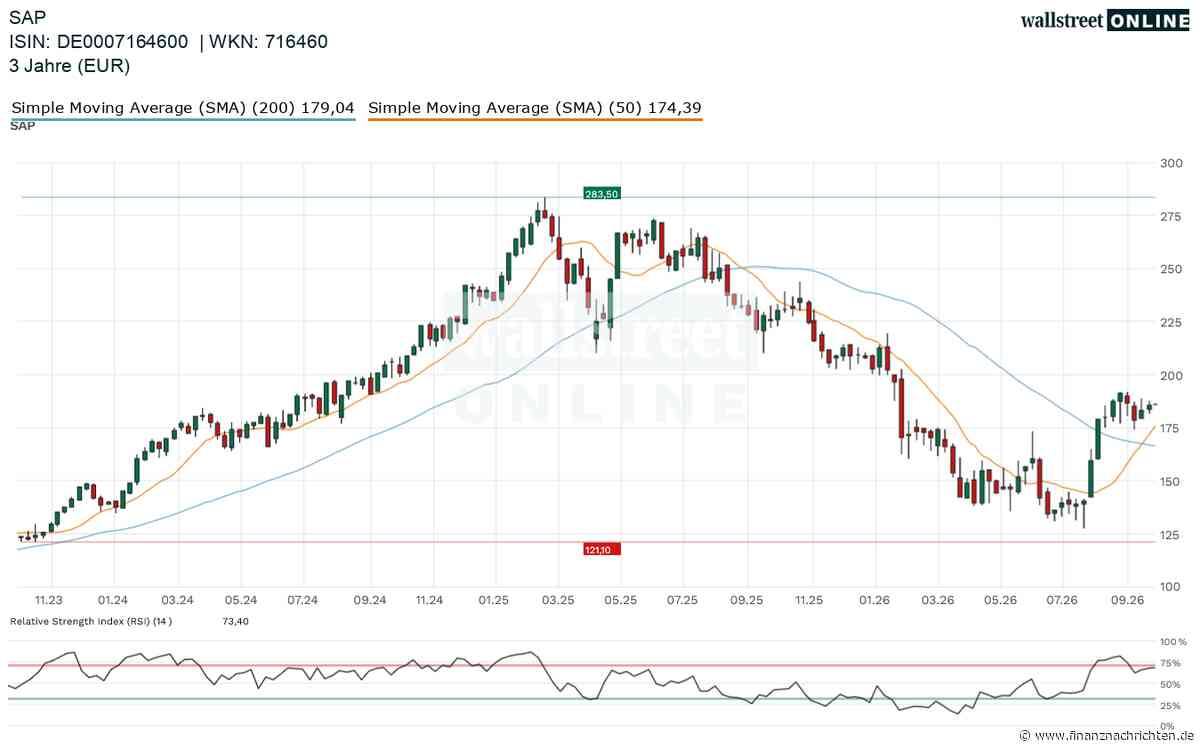This screenshot has height=750, width=1200.
Task: Click the ISIN DE0007164600 line
Action: pos(168,42)
